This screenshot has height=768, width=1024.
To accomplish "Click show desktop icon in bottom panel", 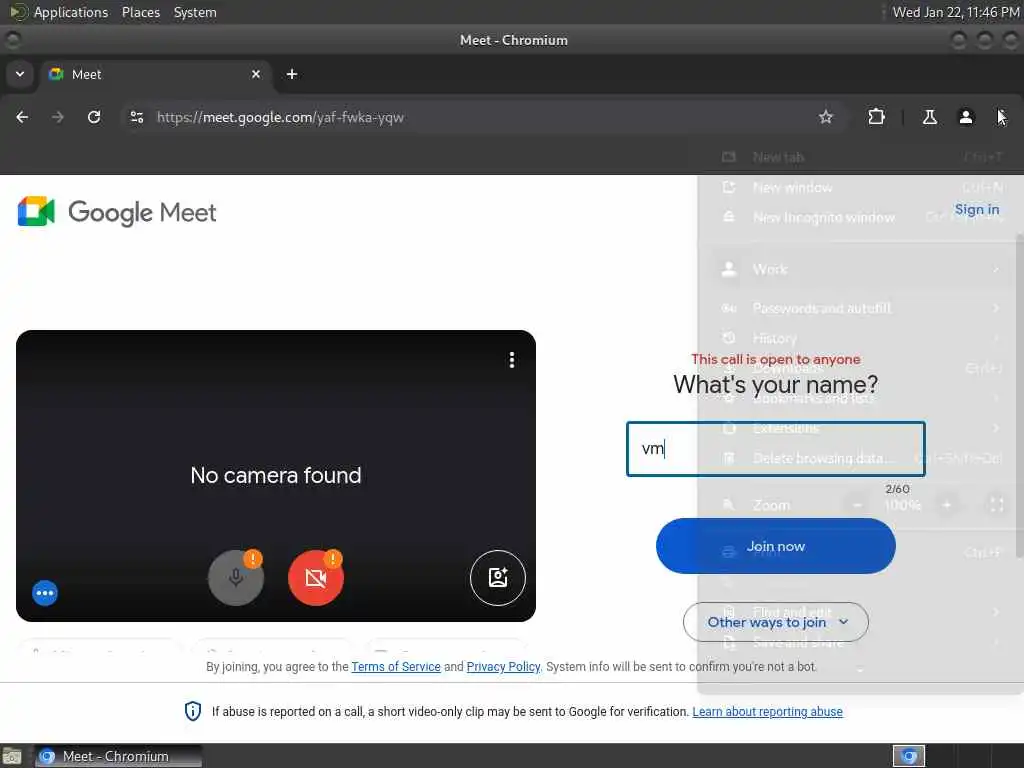I will click(11, 756).
